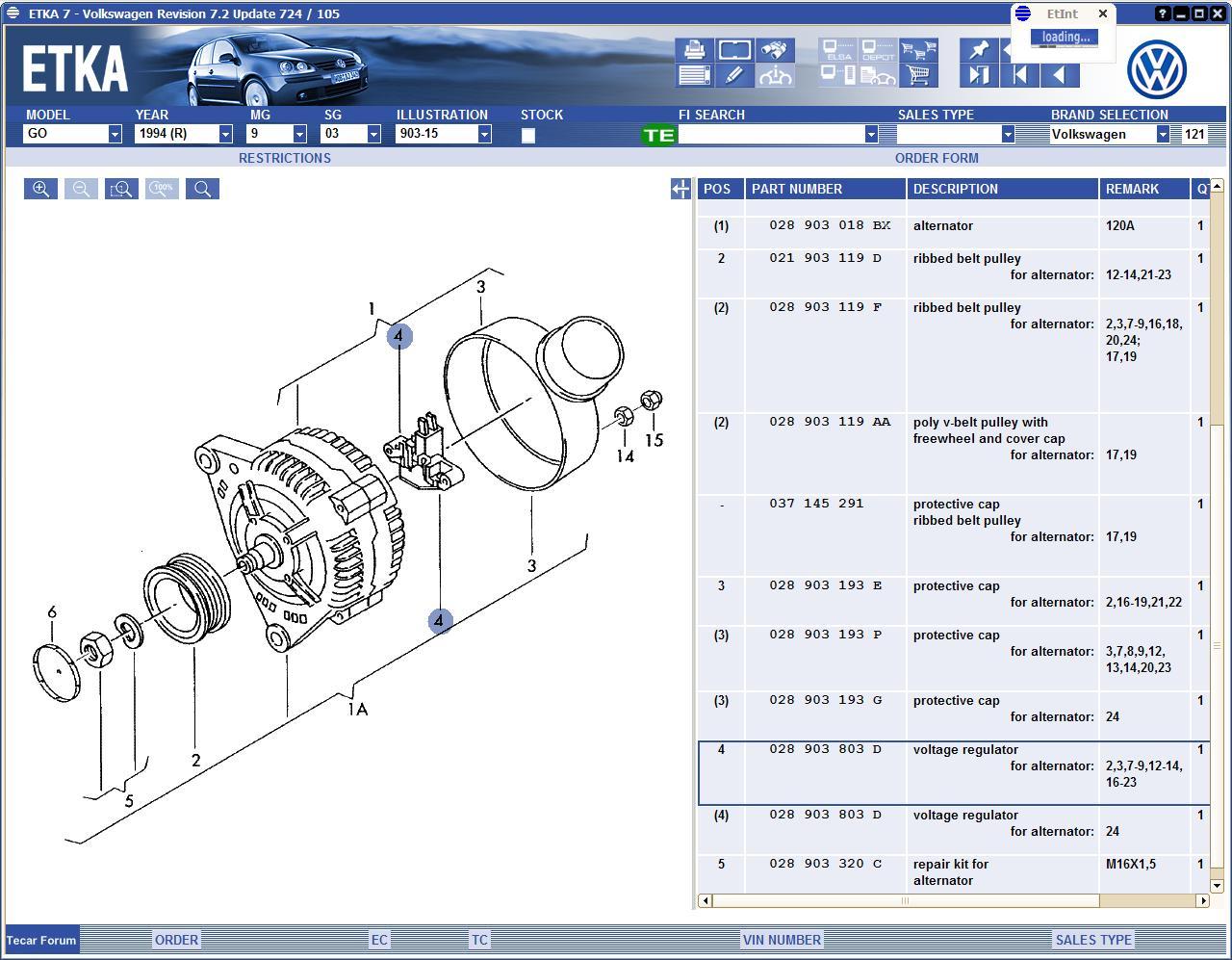Print using the printer toolbar icon
The width and height of the screenshot is (1232, 960).
pyautogui.click(x=694, y=50)
